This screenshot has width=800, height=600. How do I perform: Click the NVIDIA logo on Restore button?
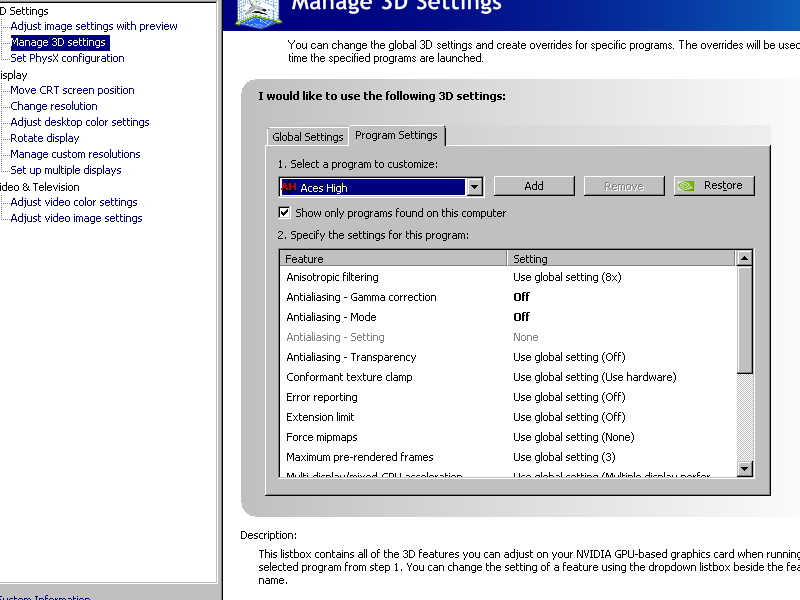coord(686,186)
